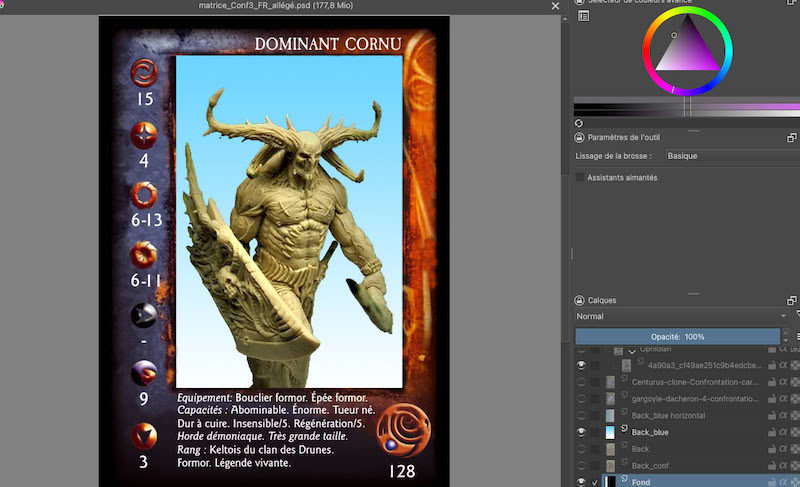
Task: Click the lock icon on Back_conf layer
Action: pyautogui.click(x=771, y=466)
